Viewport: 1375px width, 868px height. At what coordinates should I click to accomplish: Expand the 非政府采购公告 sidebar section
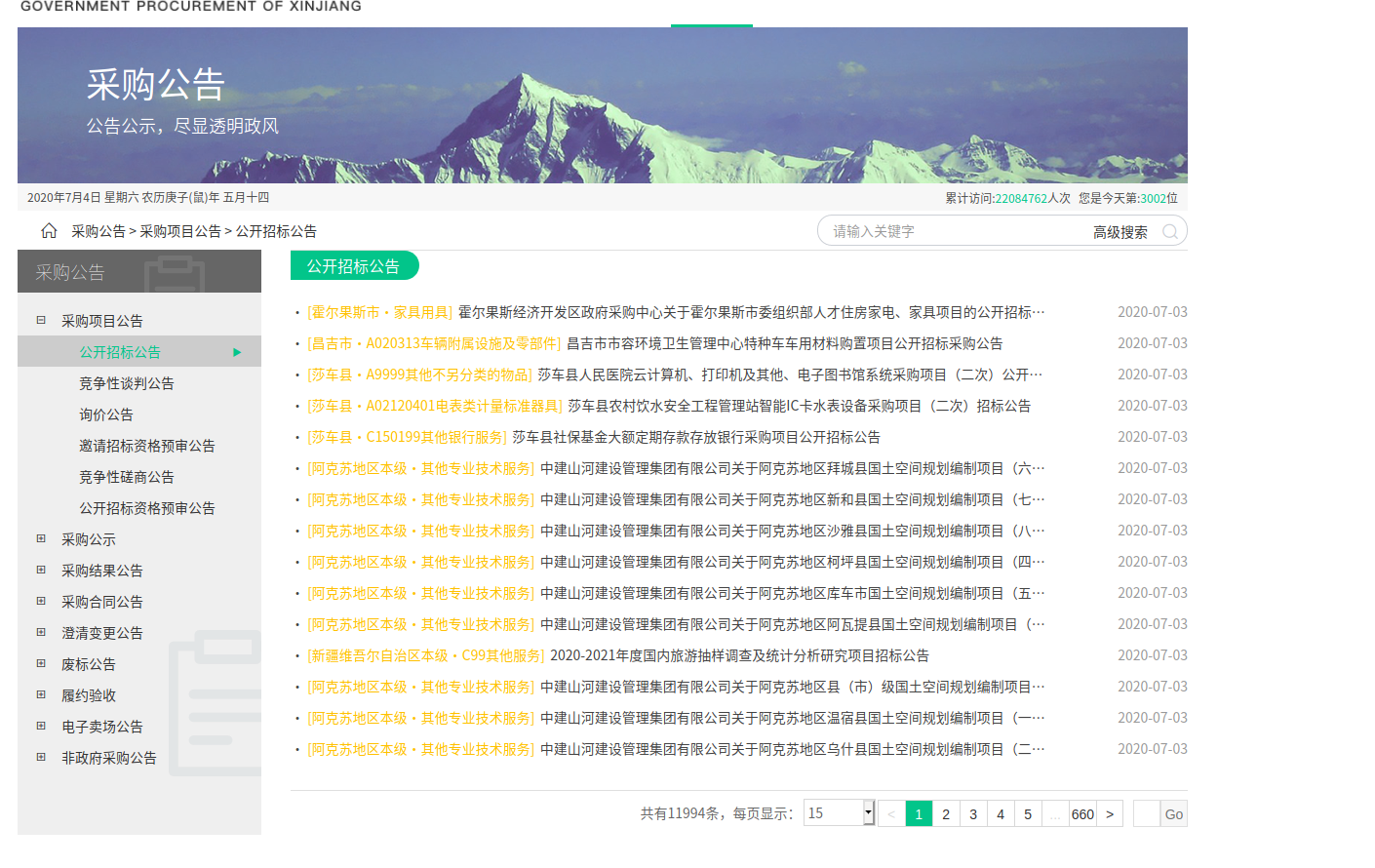coord(40,757)
